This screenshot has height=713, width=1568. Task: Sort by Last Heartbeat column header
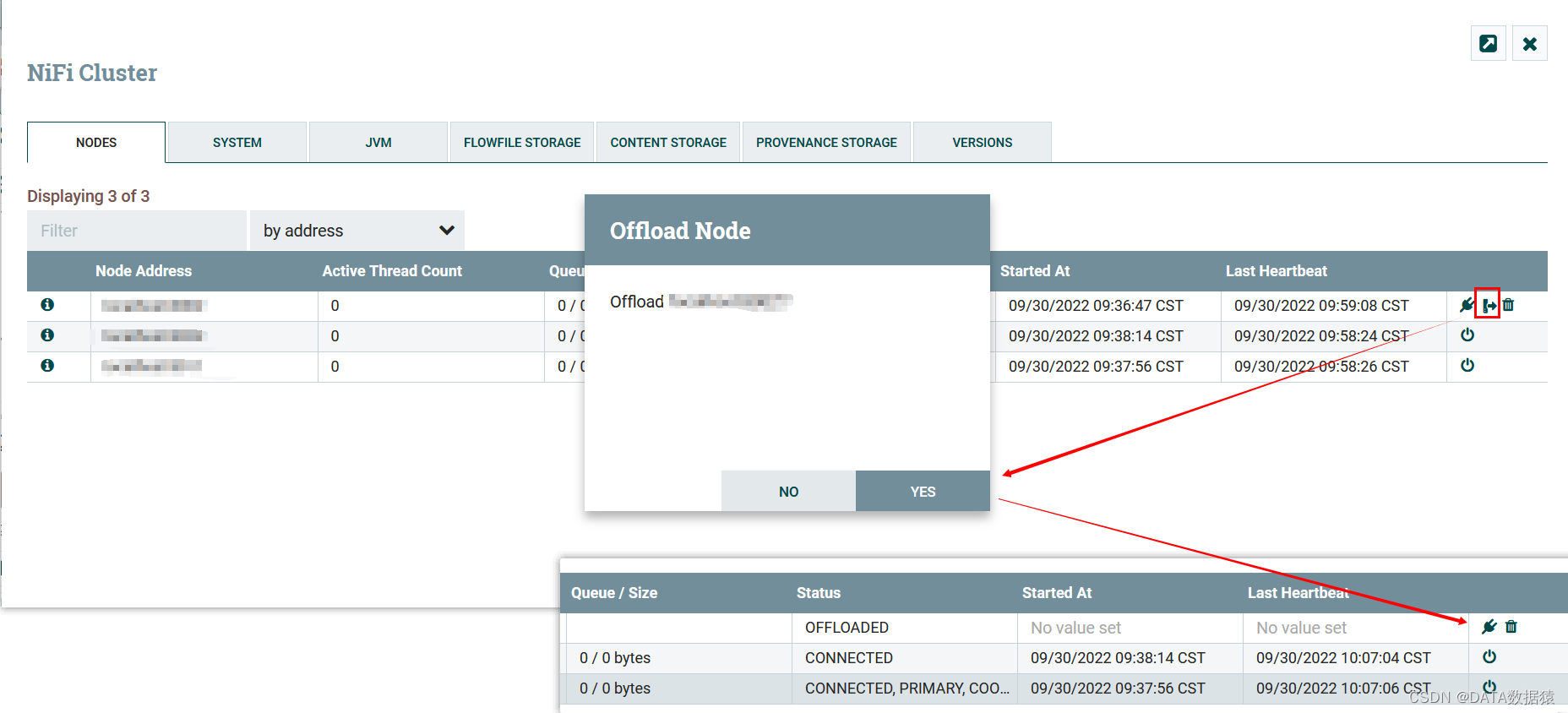[x=1277, y=271]
